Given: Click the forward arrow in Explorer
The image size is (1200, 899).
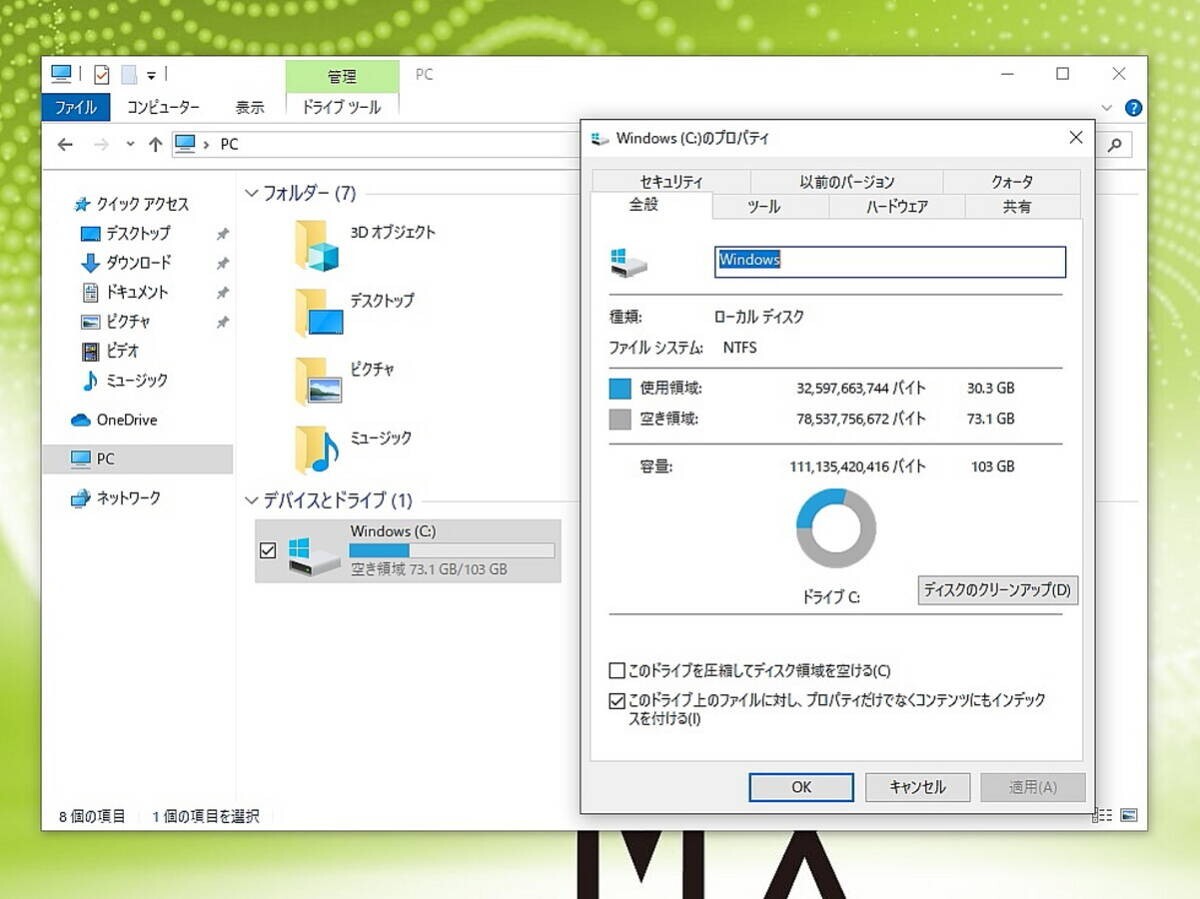Looking at the screenshot, I should (100, 144).
